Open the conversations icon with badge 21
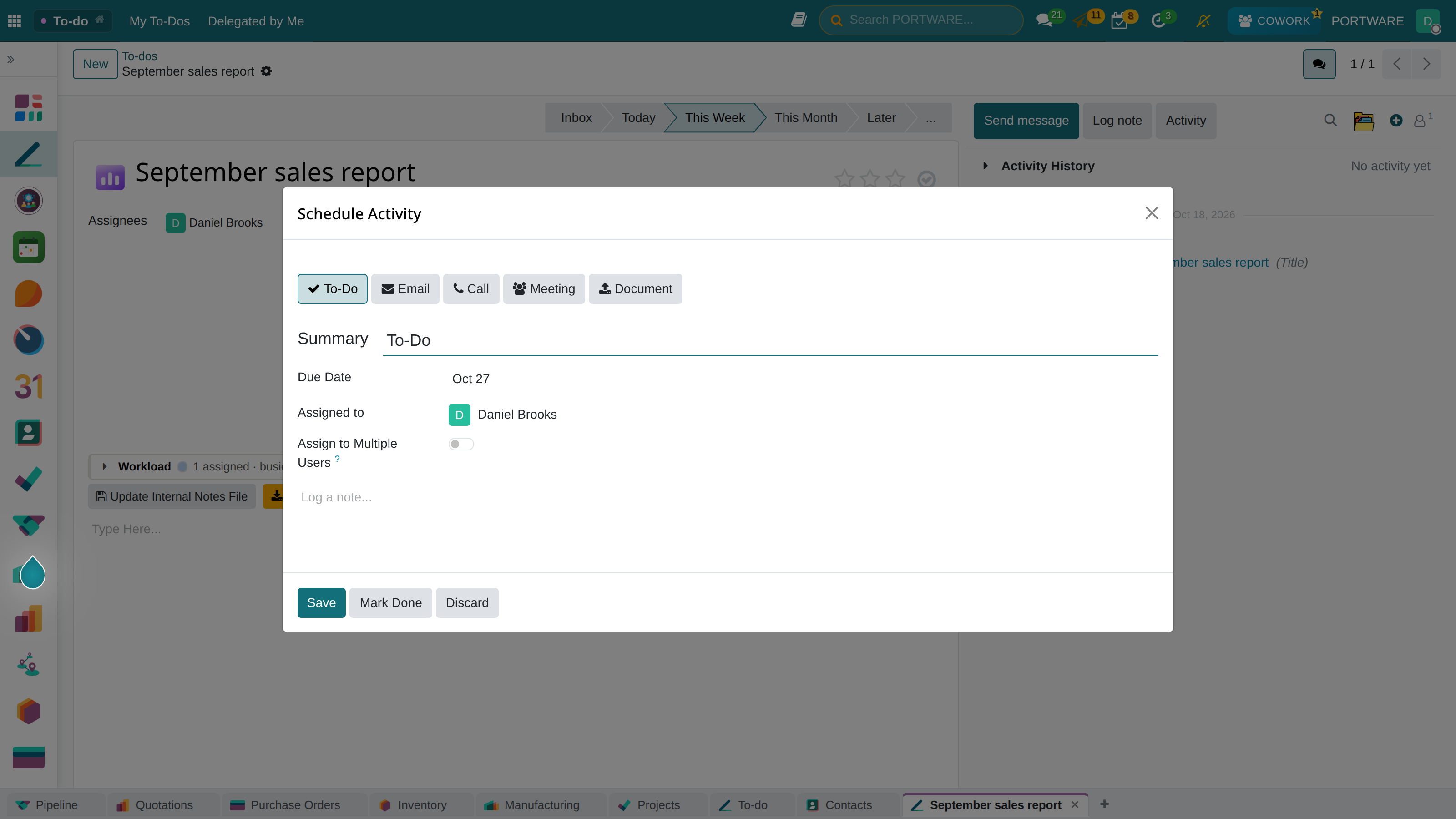1456x819 pixels. [1045, 21]
